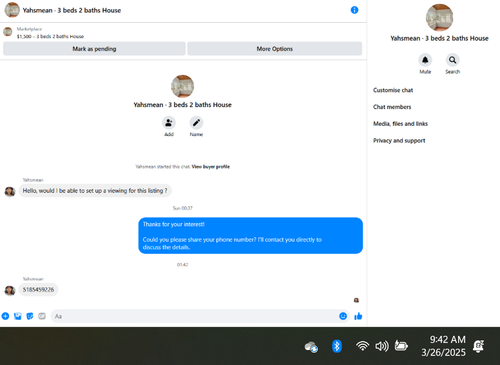Open the emoji picker smiley icon
Image resolution: width=500 pixels, height=365 pixels.
(x=343, y=316)
